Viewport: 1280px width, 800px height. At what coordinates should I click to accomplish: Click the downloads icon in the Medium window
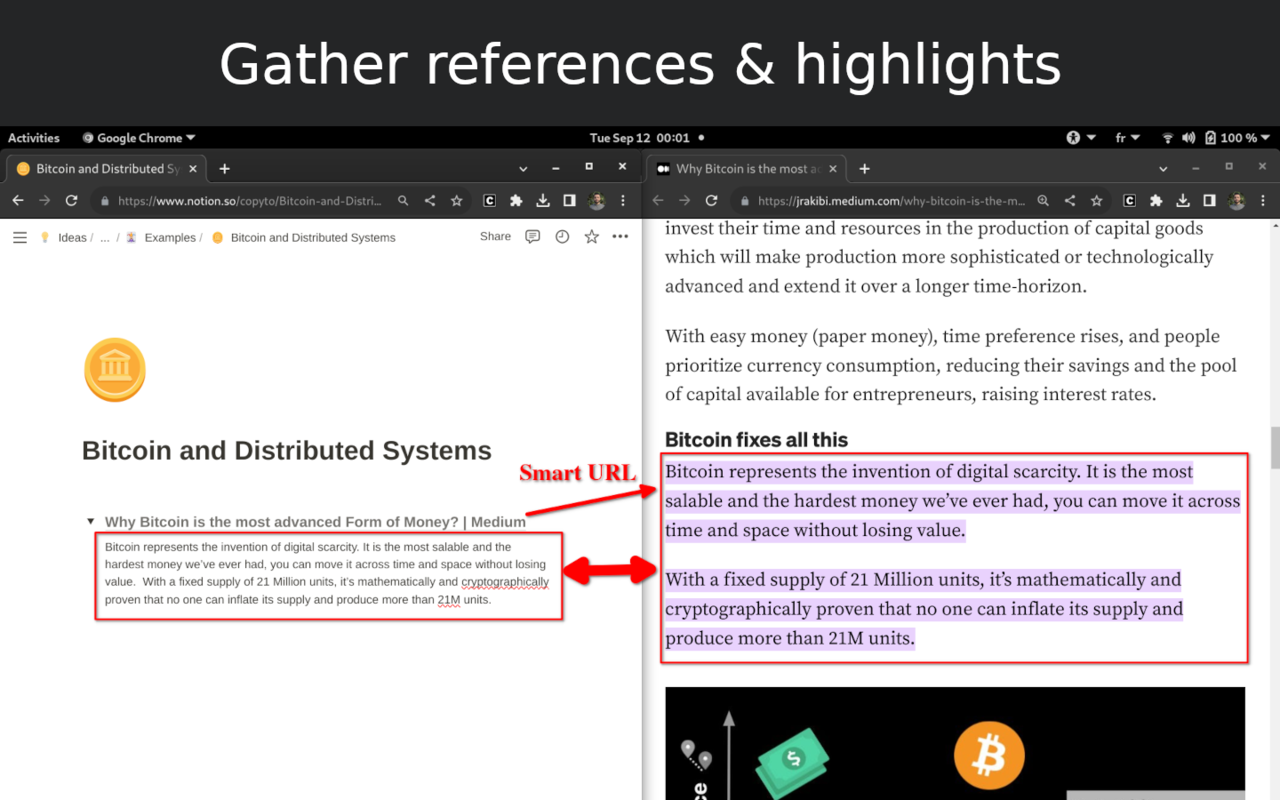click(1183, 201)
